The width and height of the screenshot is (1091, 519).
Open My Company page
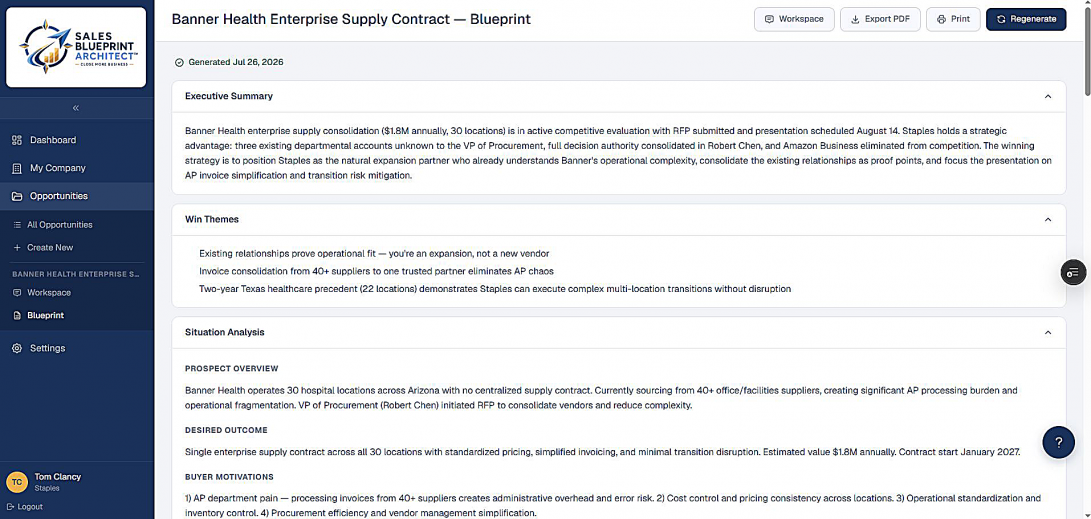[x=77, y=168]
